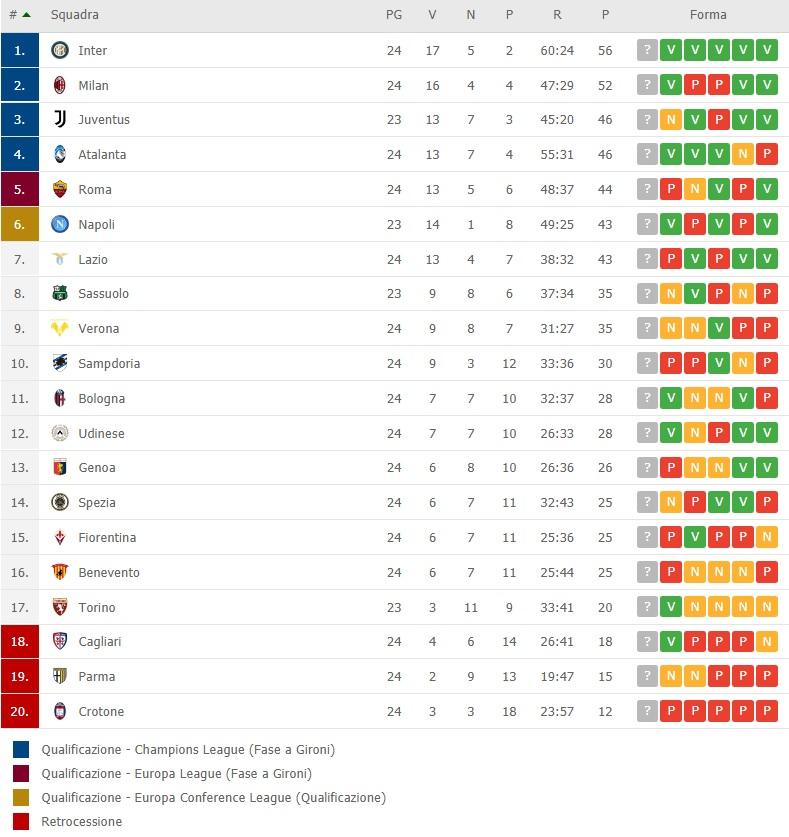Click the red Retrocessione legend swatch

coord(21,822)
